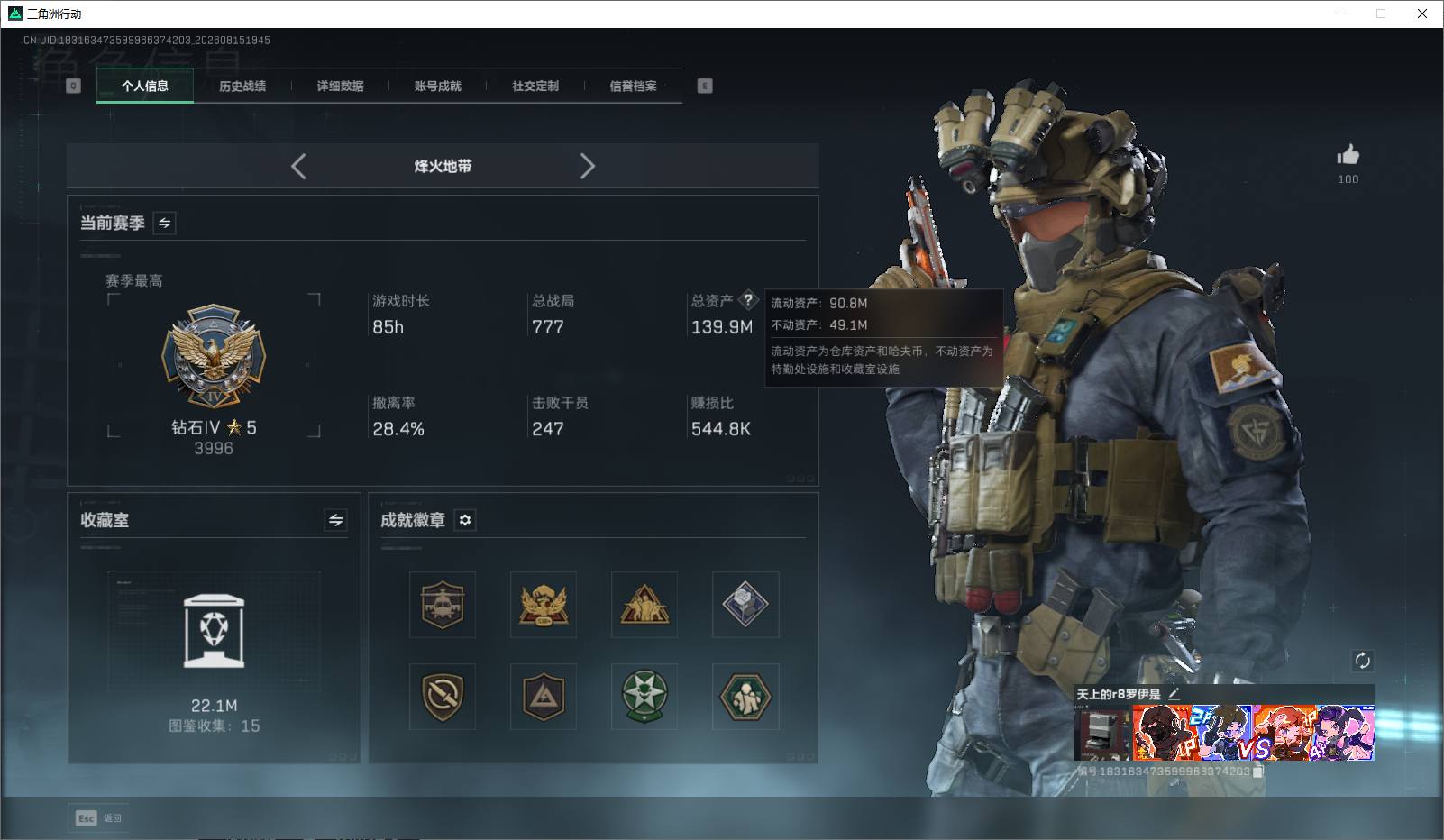Viewport: 1444px width, 840px height.
Task: Open the collection room showcase icon
Action: pos(214,631)
